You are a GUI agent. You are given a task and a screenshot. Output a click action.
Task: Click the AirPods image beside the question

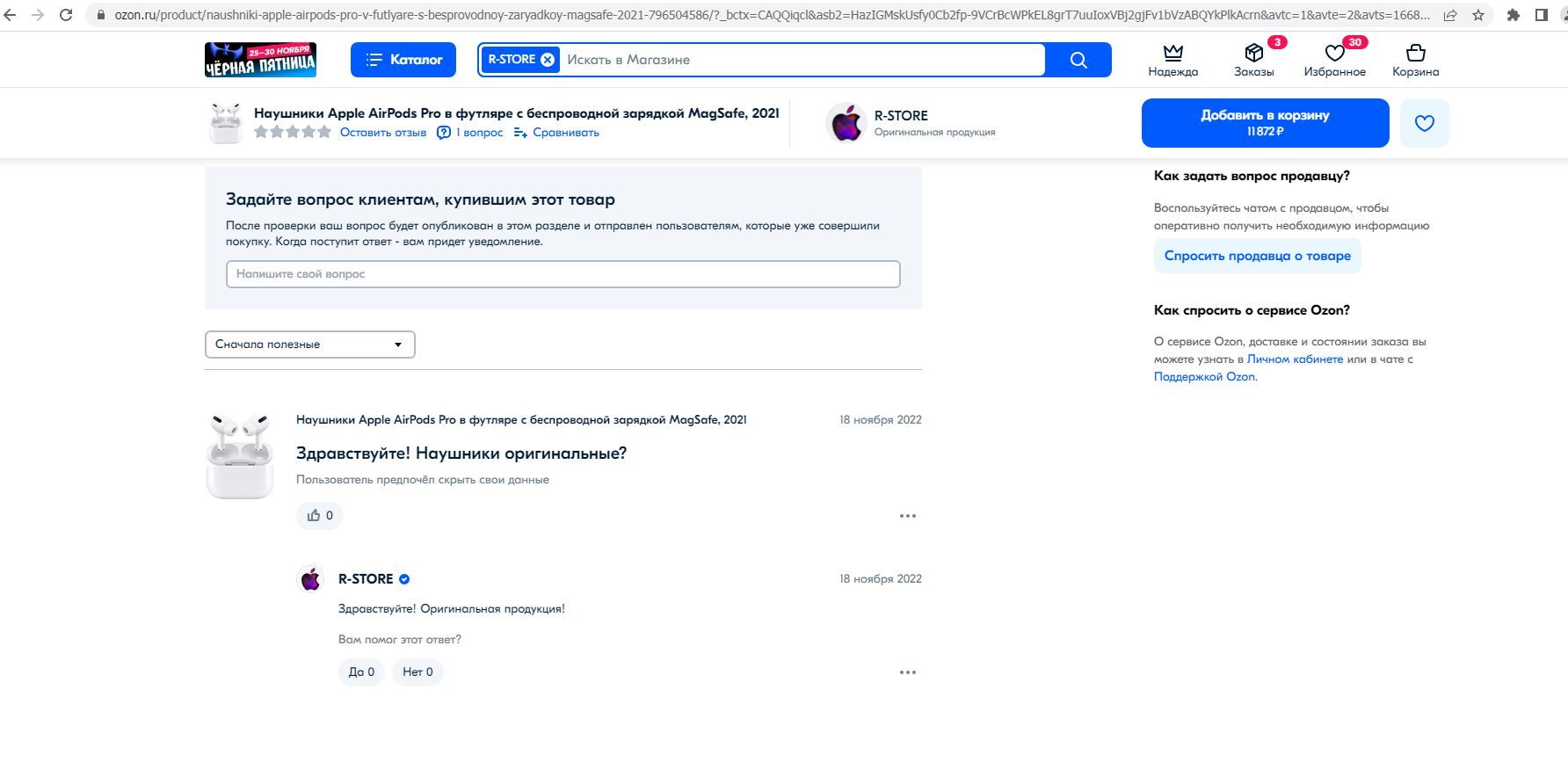(x=239, y=456)
